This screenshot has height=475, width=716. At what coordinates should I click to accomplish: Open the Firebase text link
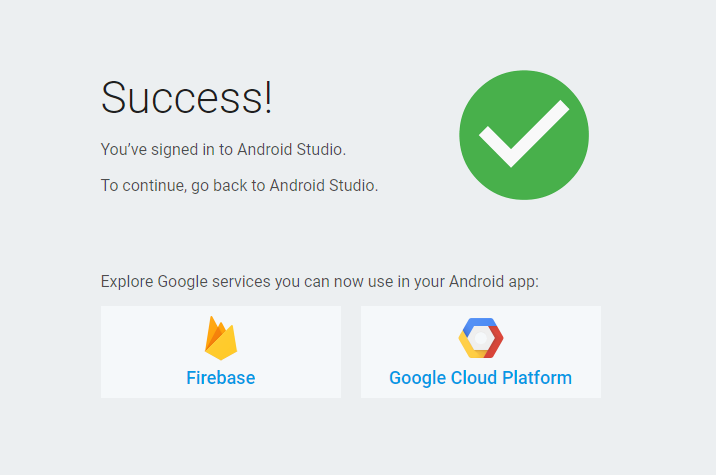pyautogui.click(x=220, y=378)
